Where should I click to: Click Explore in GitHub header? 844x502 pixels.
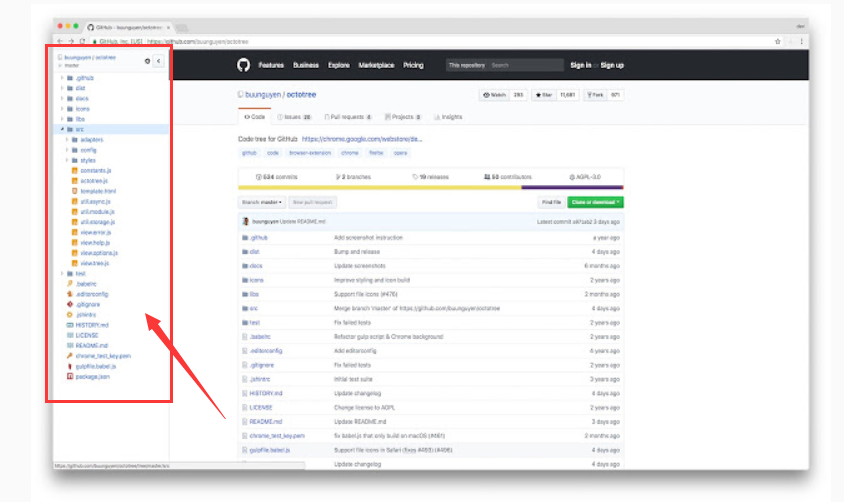(339, 65)
